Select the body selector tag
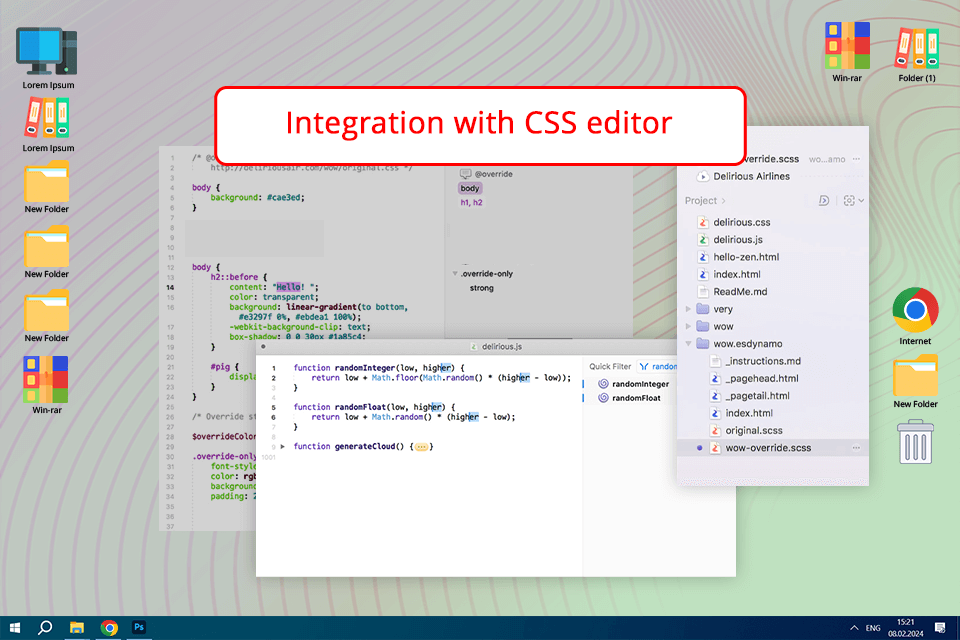 pos(470,188)
